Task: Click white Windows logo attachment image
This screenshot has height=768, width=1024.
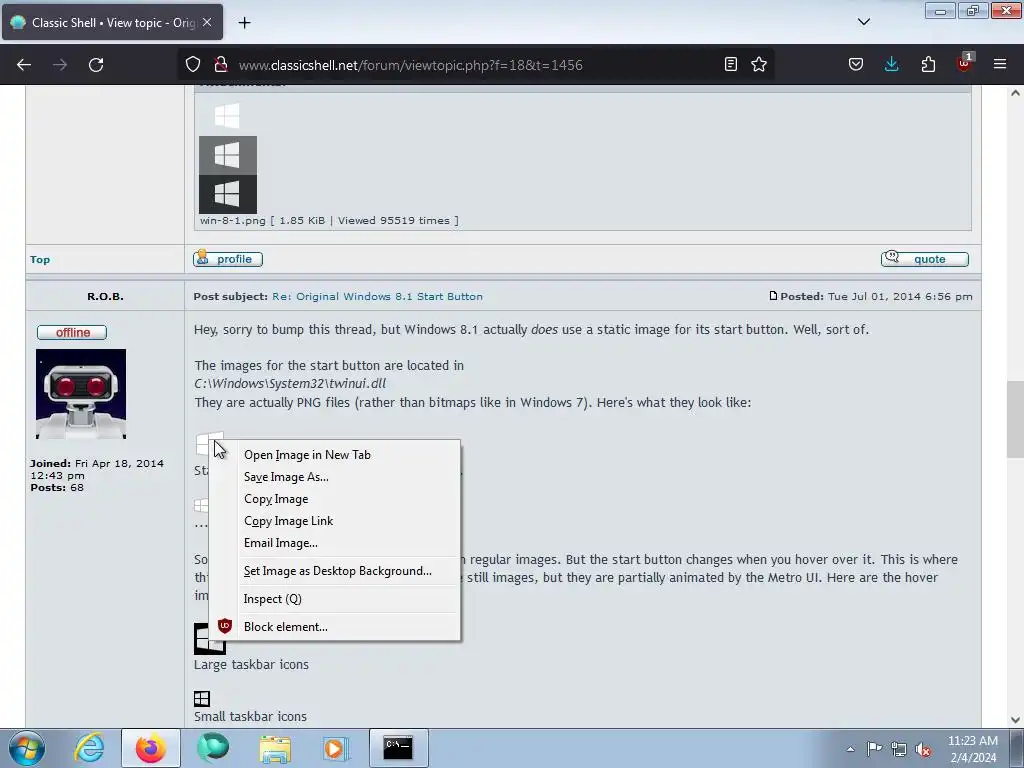Action: 227,116
